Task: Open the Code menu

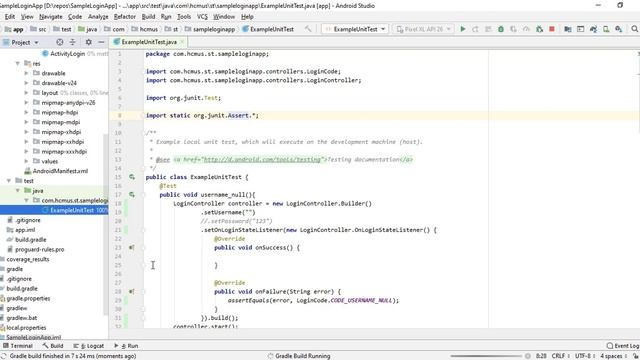Action: point(75,17)
